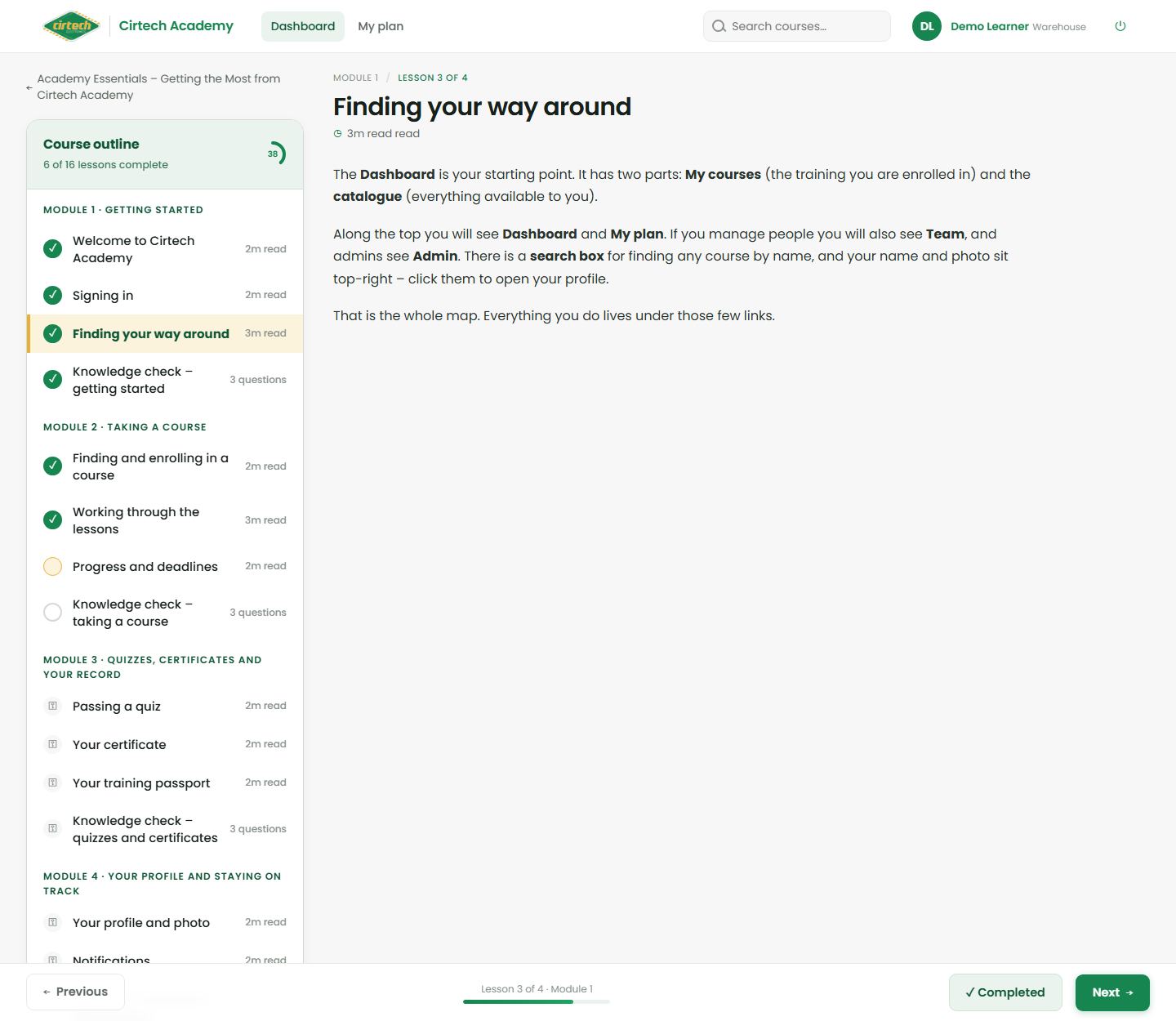This screenshot has width=1176, height=1021.
Task: Click the Completed button
Action: tap(1005, 992)
